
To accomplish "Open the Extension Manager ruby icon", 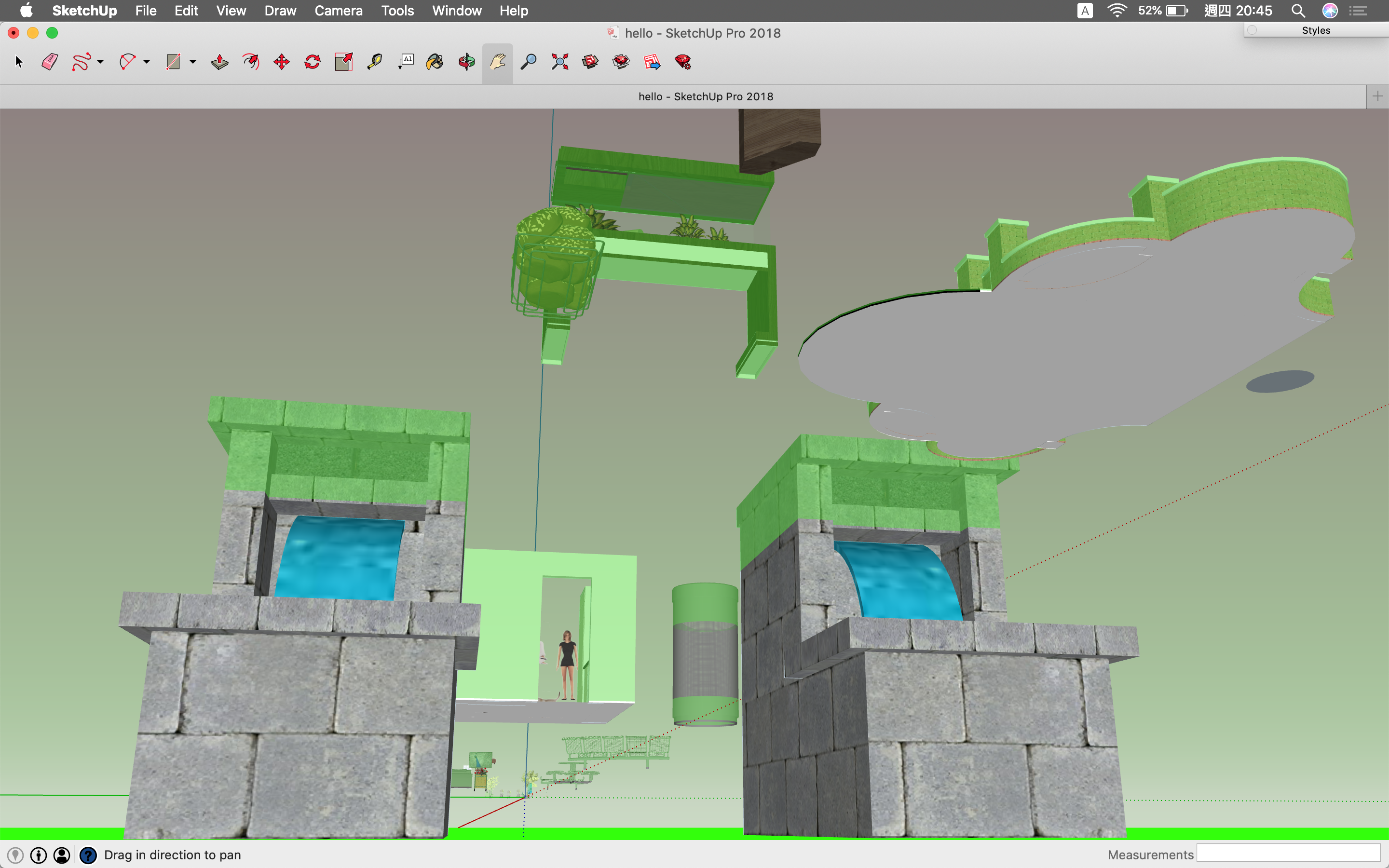I will click(x=683, y=62).
